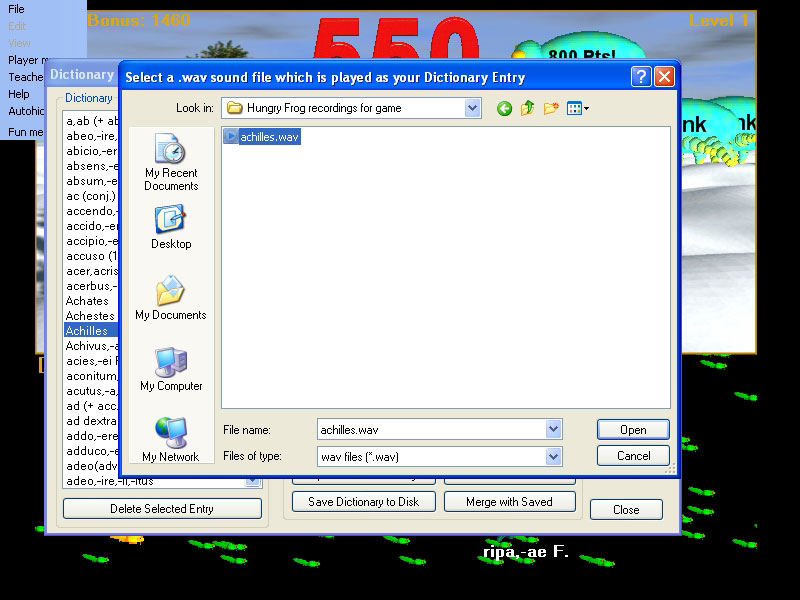Click the Open button
The height and width of the screenshot is (600, 800).
tap(633, 430)
